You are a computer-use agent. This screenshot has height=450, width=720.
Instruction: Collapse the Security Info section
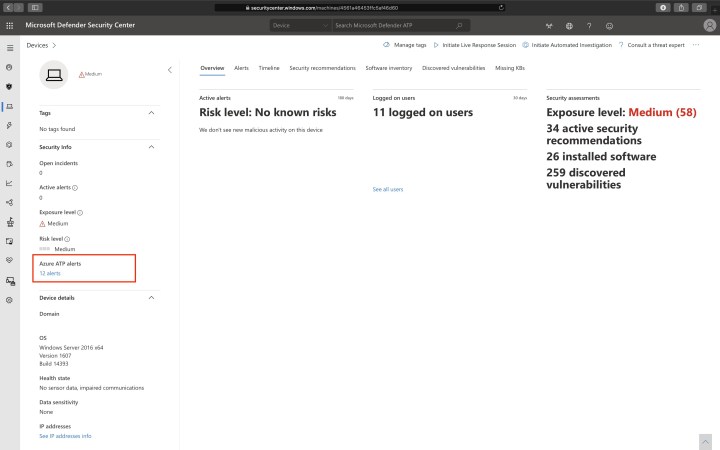(151, 147)
